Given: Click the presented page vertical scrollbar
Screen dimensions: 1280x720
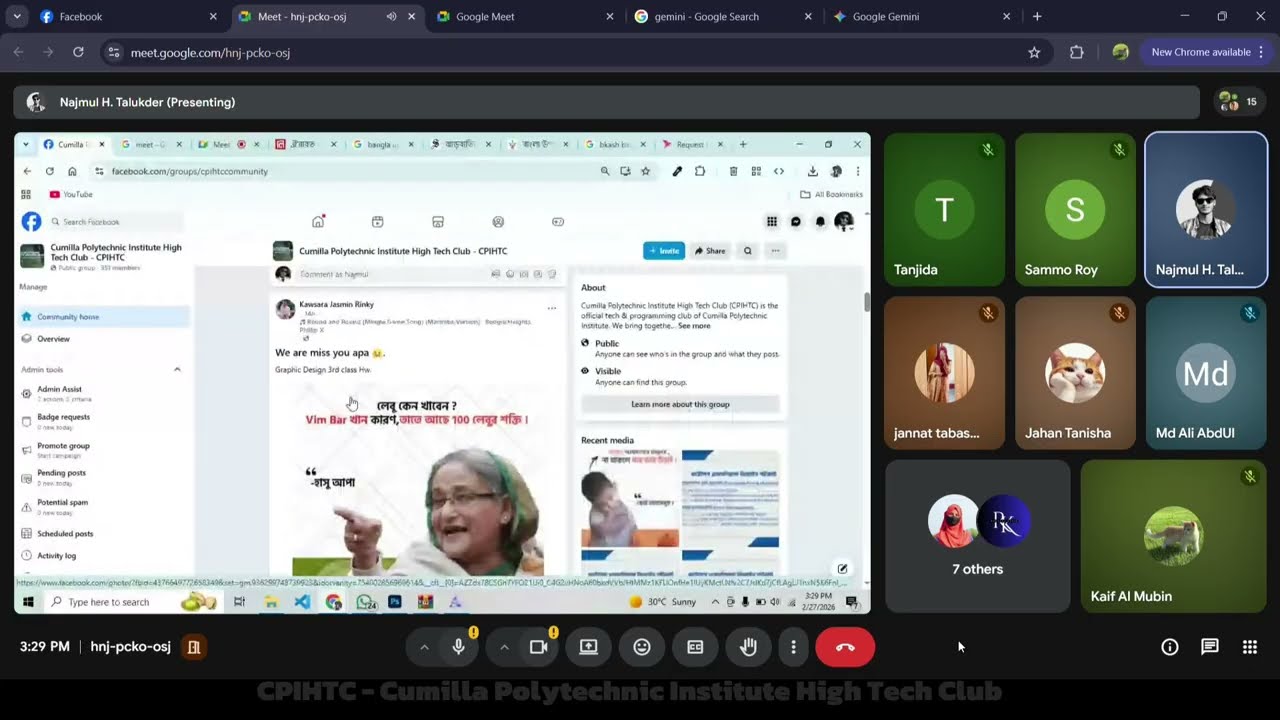Looking at the screenshot, I should [x=866, y=302].
